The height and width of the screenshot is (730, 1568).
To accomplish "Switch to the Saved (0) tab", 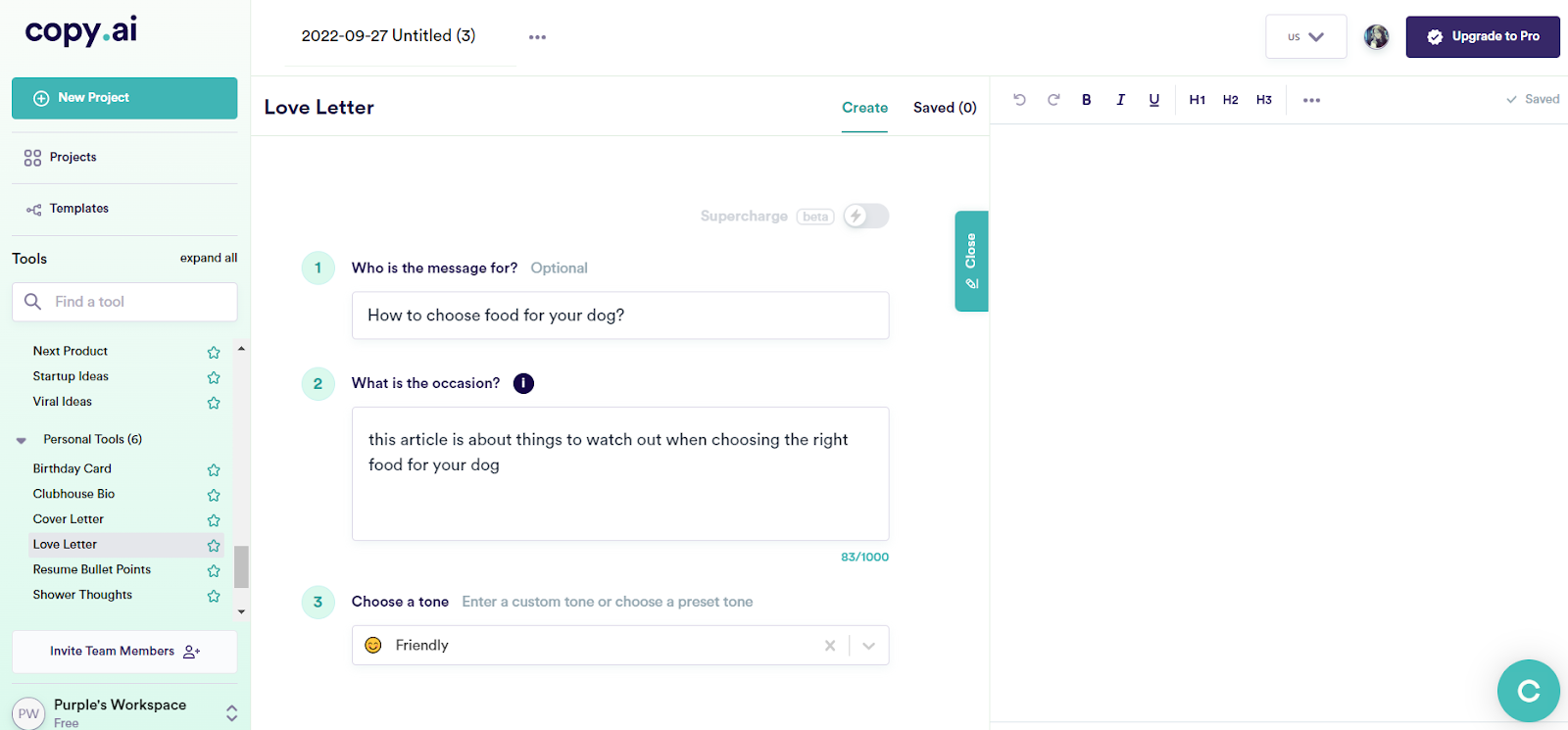I will [x=945, y=108].
